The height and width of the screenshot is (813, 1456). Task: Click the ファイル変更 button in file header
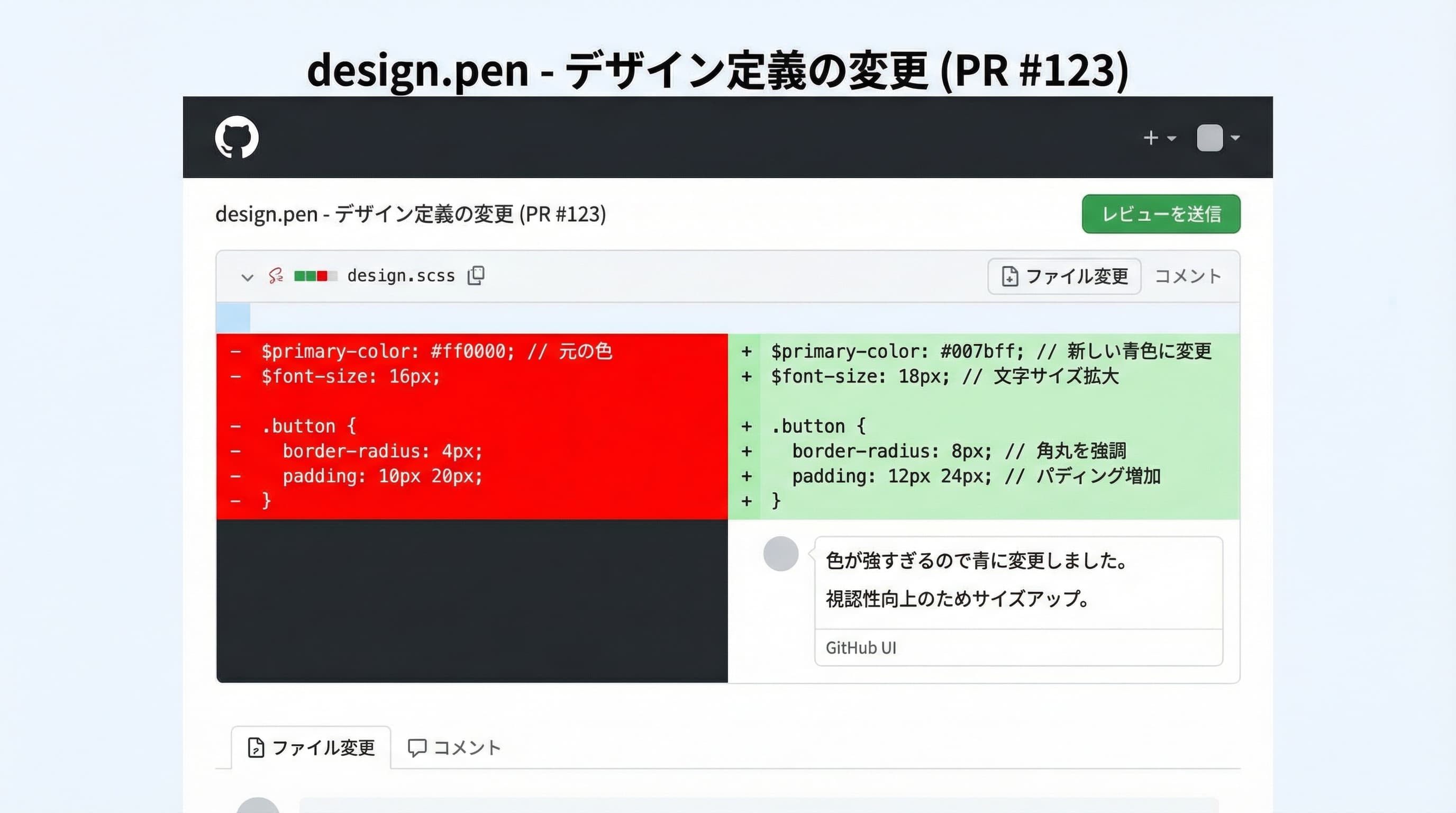point(1064,276)
